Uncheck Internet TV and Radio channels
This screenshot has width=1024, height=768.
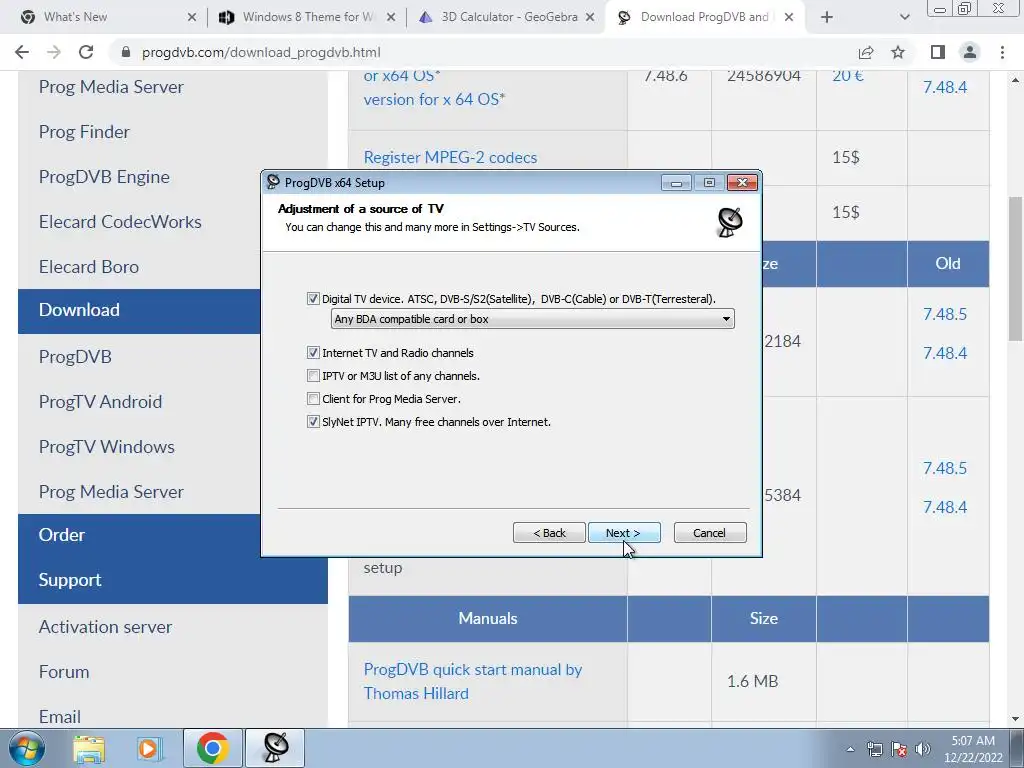(313, 353)
